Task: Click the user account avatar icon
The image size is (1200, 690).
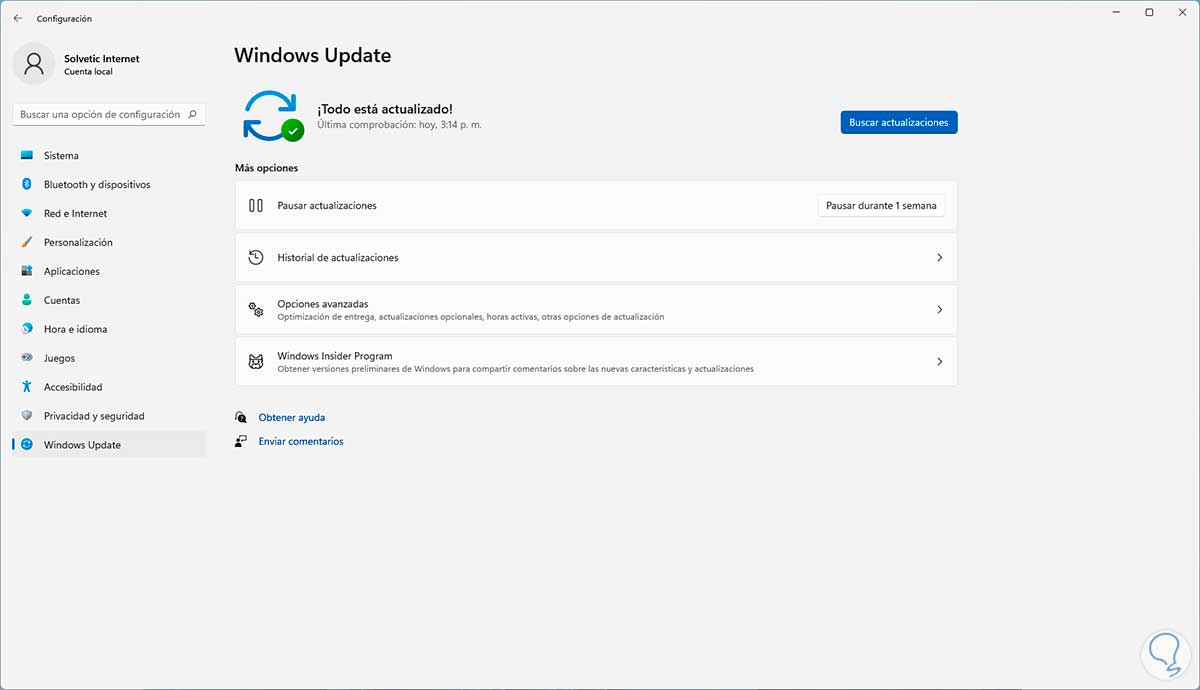Action: click(x=34, y=64)
